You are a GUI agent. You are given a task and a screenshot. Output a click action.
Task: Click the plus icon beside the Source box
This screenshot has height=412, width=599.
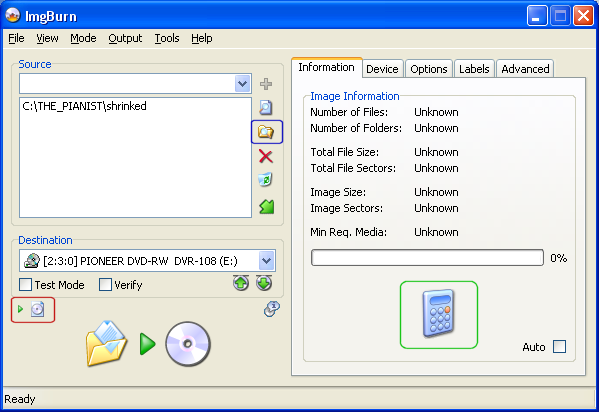coord(266,84)
